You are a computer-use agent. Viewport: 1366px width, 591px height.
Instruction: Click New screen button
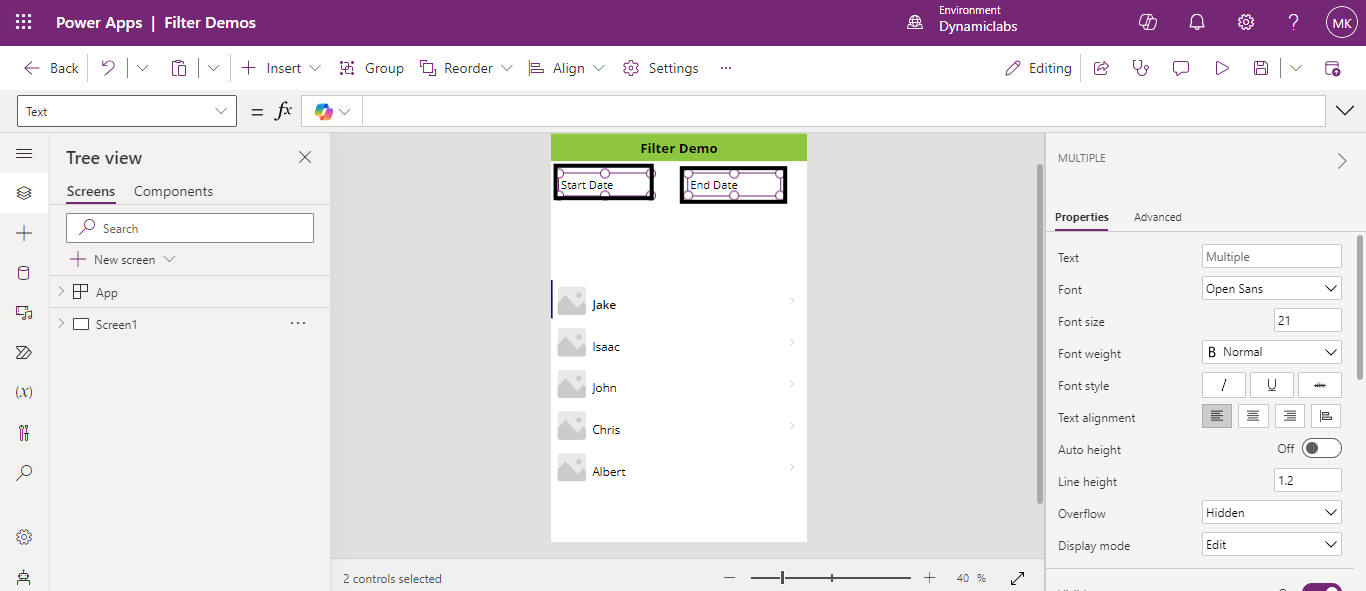113,259
